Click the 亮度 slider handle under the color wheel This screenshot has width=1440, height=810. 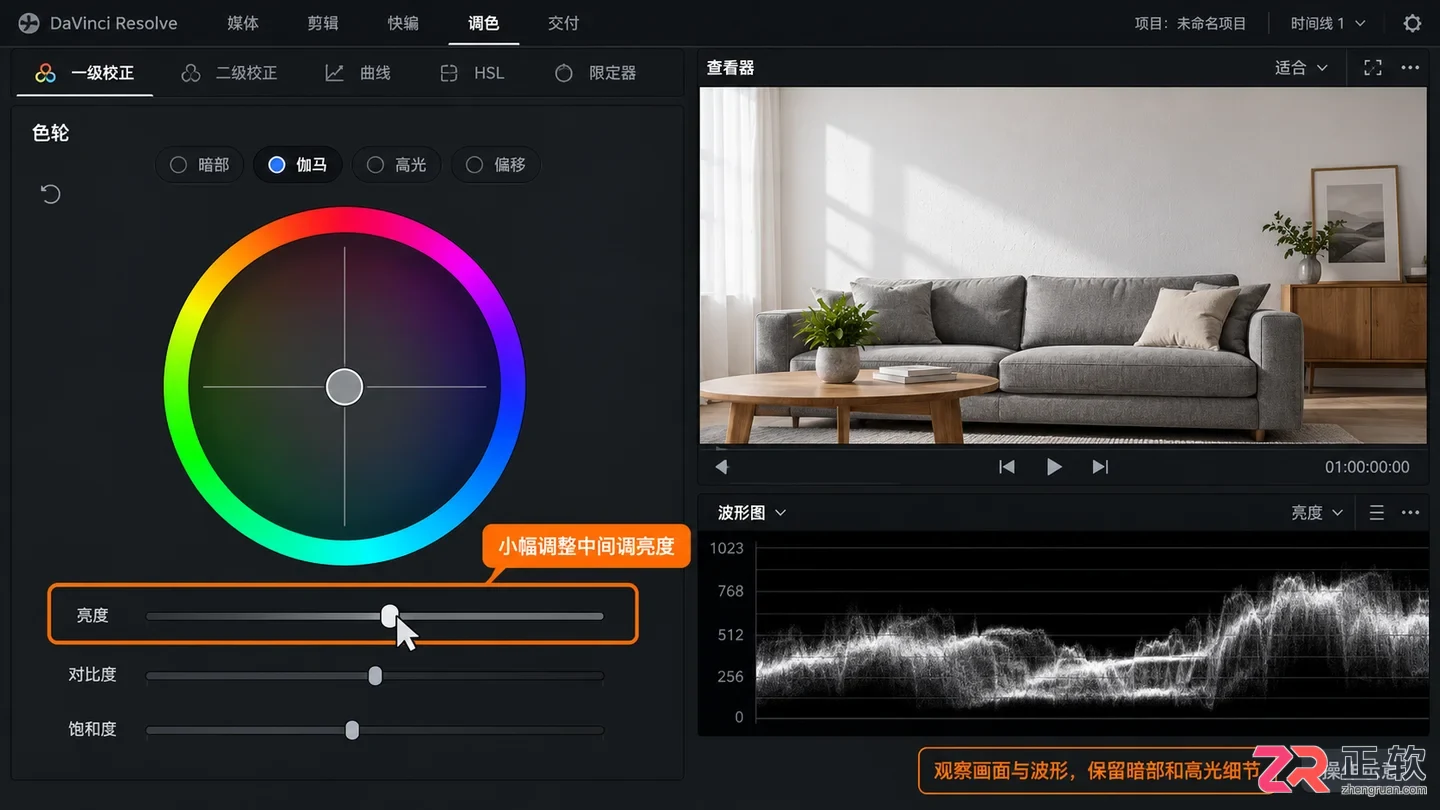pos(390,616)
